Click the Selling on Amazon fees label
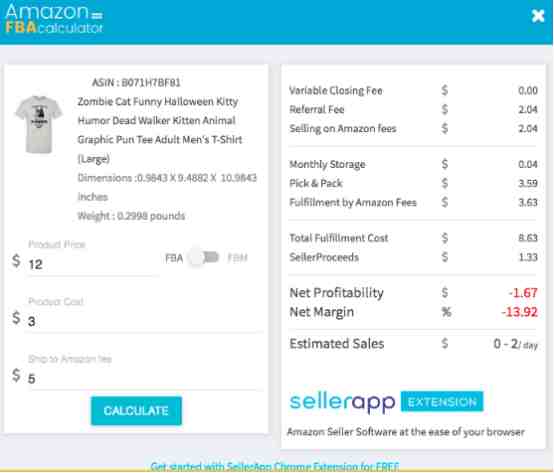 click(x=343, y=129)
